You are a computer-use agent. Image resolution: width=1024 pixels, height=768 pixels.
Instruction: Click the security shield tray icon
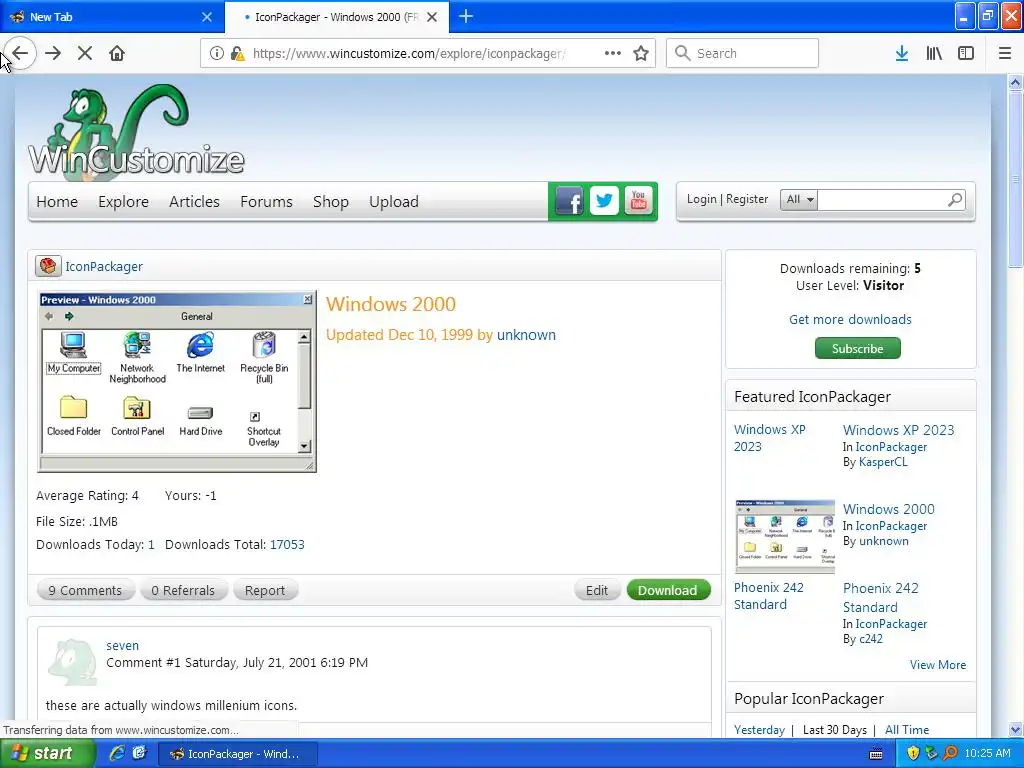pyautogui.click(x=913, y=754)
